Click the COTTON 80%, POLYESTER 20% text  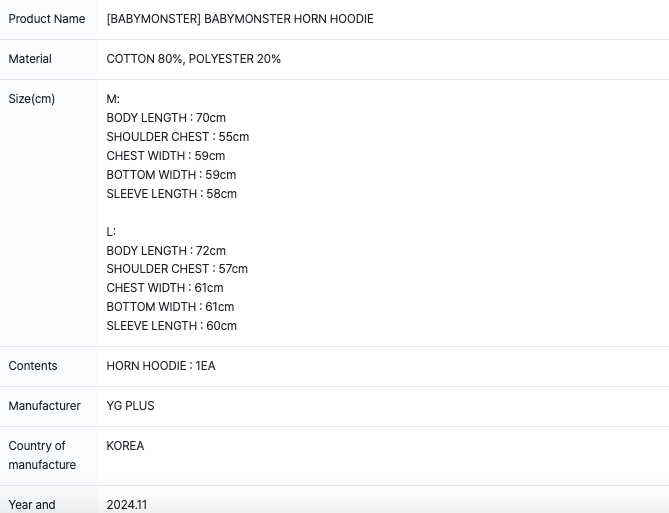(194, 59)
